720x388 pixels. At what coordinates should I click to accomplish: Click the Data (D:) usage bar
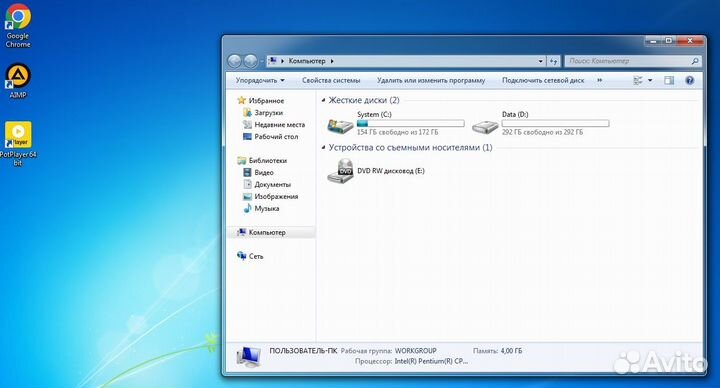[555, 124]
